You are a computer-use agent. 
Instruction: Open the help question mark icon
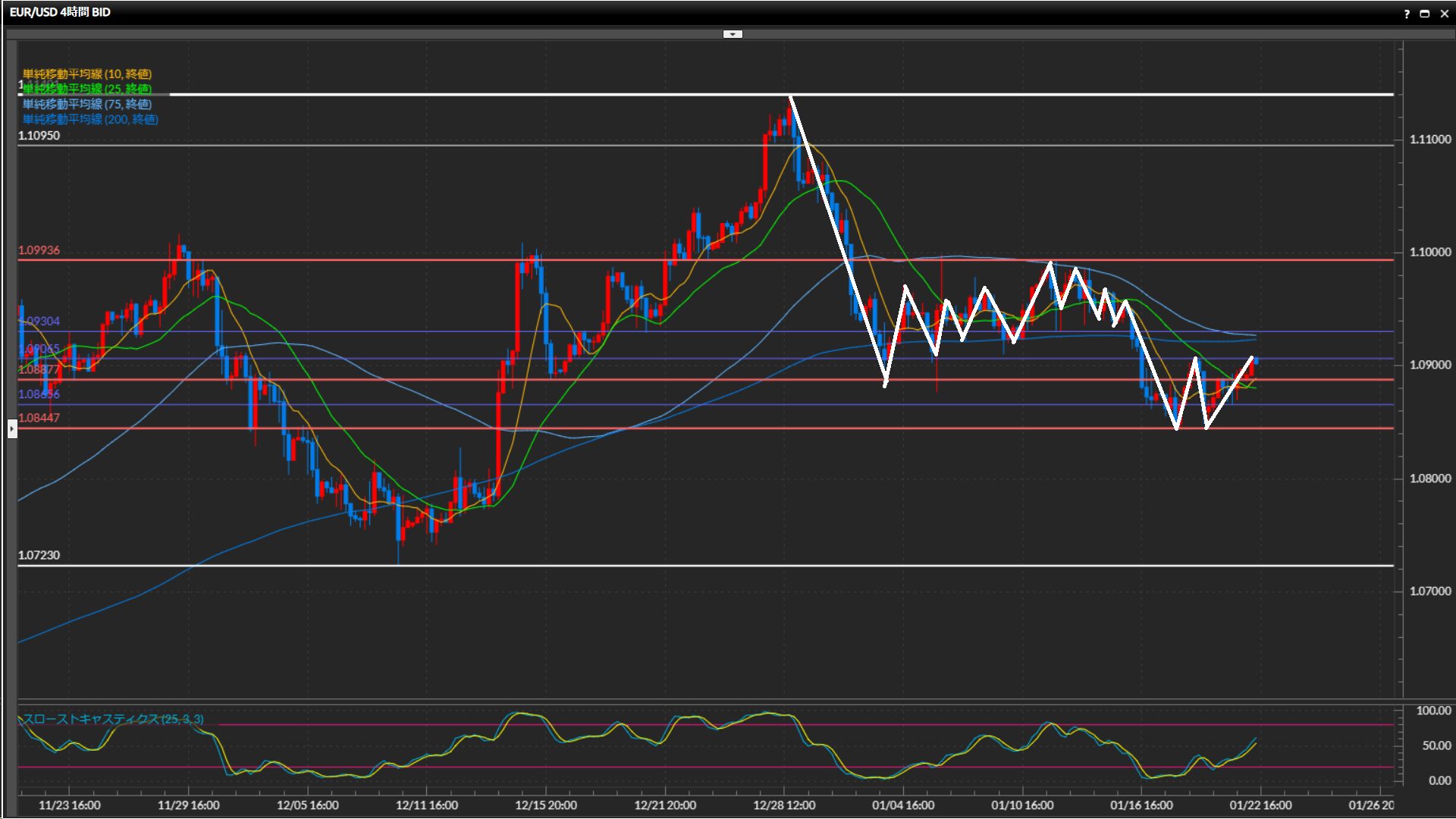pyautogui.click(x=1407, y=14)
